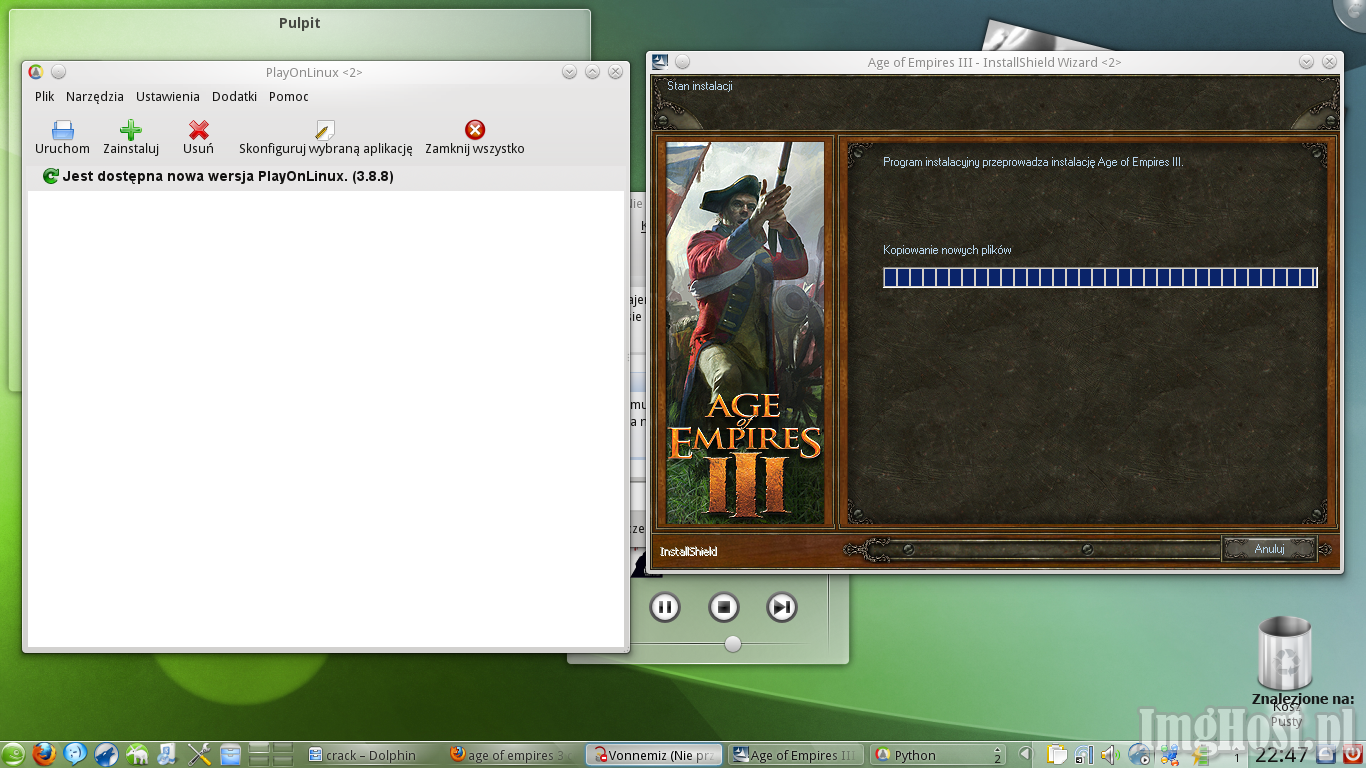Cancel installation with the Anuluj button
The image size is (1366, 768).
pyautogui.click(x=1269, y=549)
